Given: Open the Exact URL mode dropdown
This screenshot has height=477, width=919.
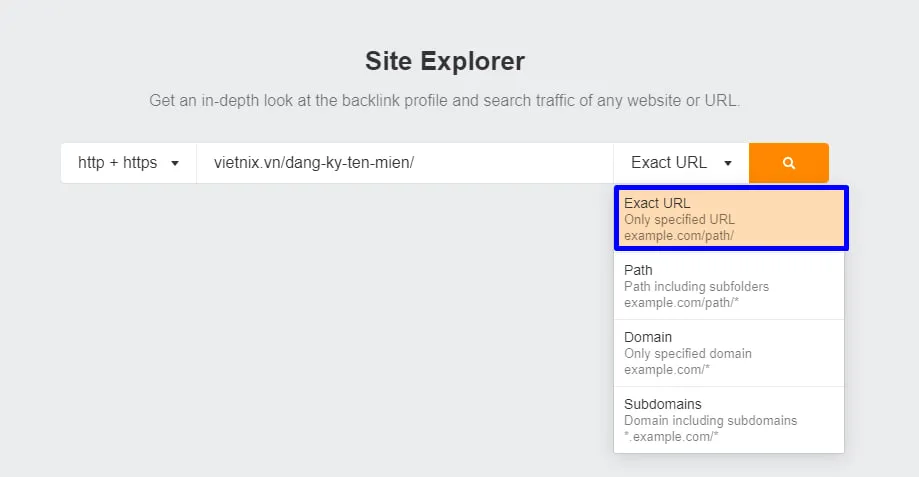Looking at the screenshot, I should (x=681, y=163).
